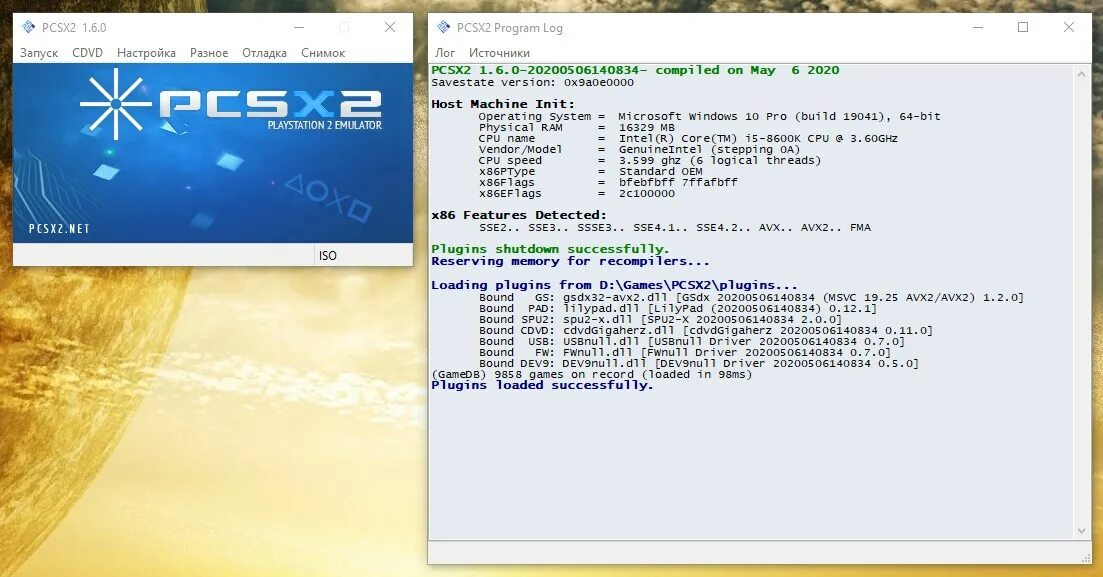Close the PCSX2 1.6.0 main window

(x=390, y=27)
